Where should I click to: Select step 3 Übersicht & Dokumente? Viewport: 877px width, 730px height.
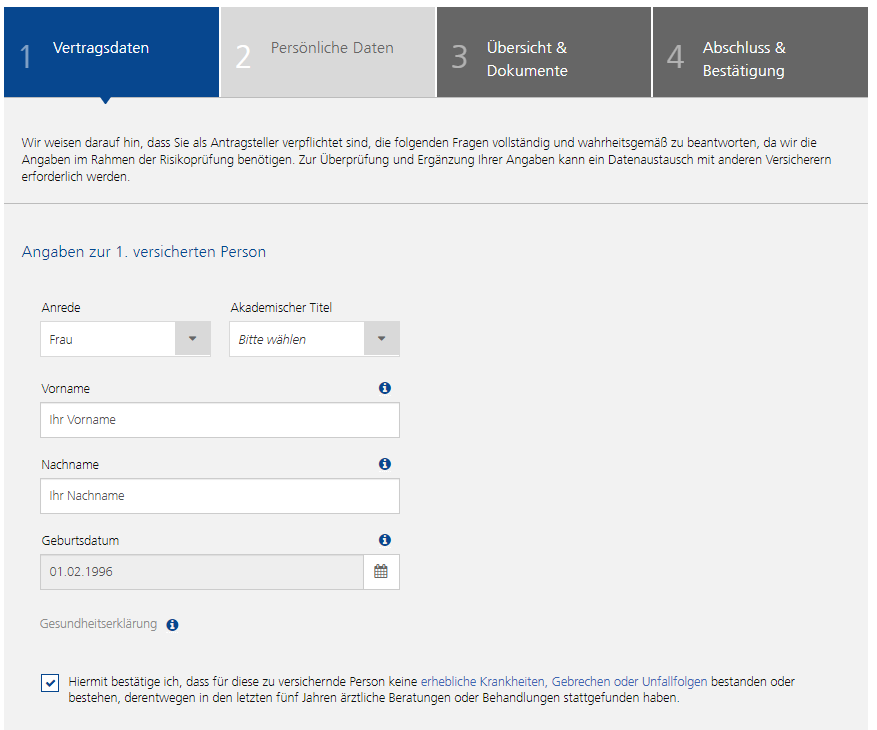(x=544, y=52)
